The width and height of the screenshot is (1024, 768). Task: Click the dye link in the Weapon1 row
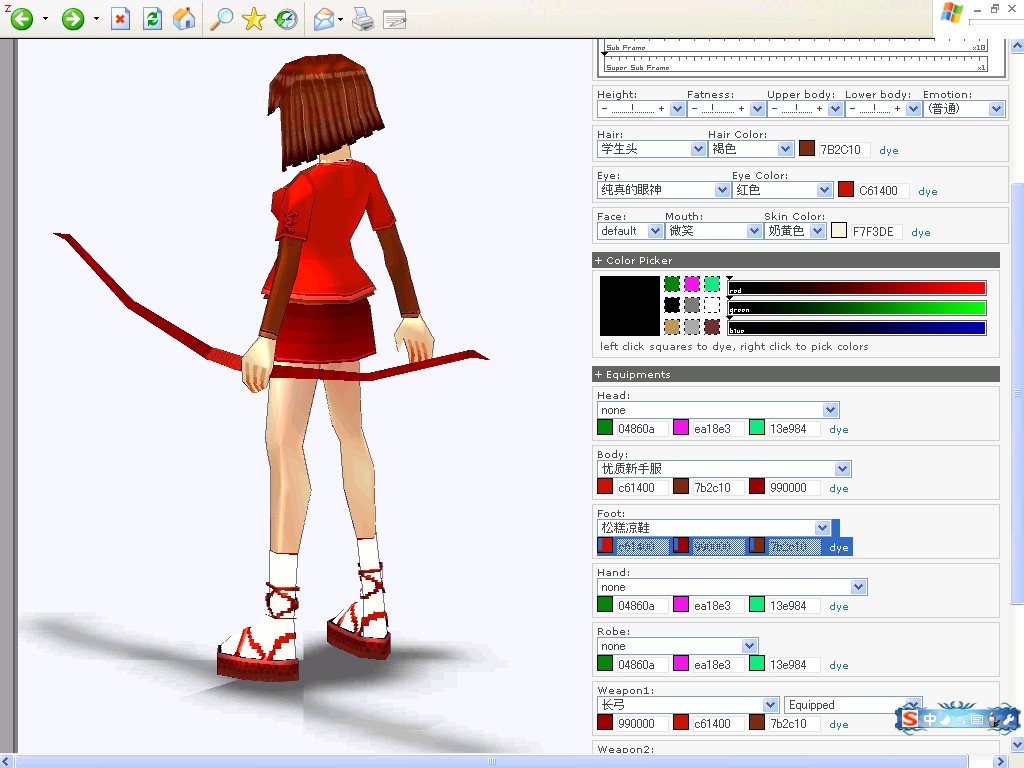[839, 724]
